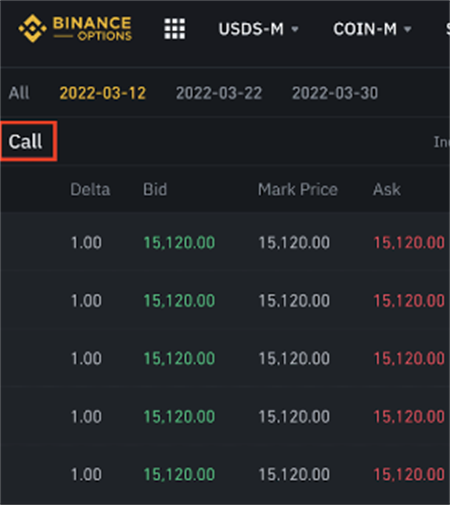Click the Ask column header

point(387,189)
